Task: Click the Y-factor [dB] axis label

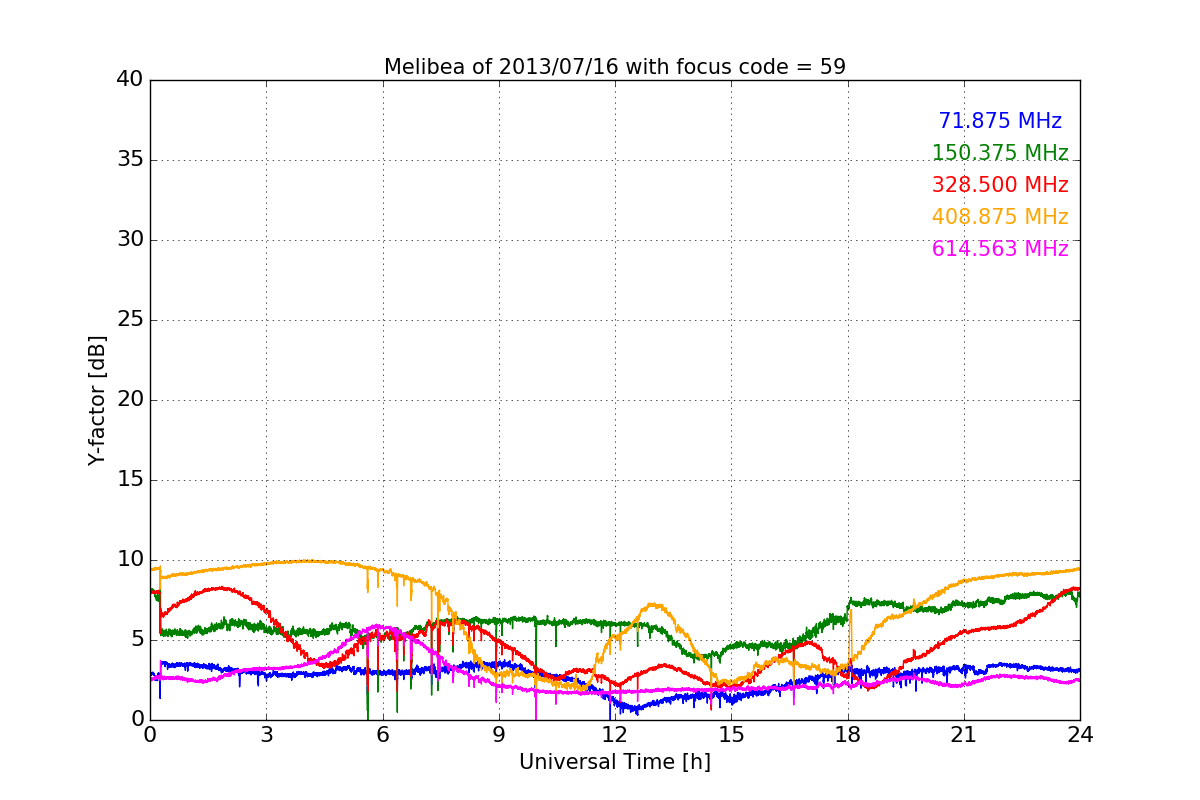Action: click(x=97, y=400)
